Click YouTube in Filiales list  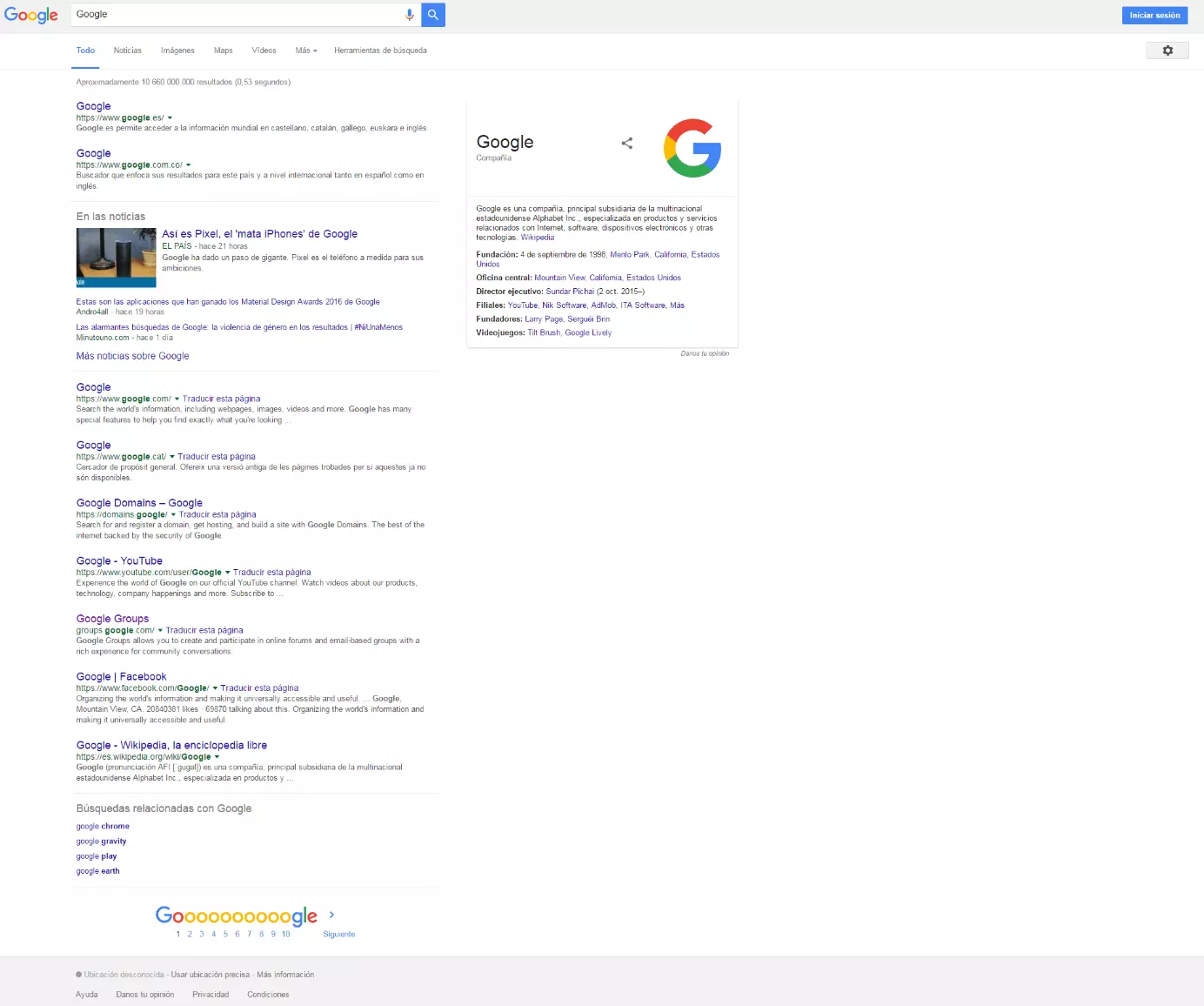tap(523, 305)
